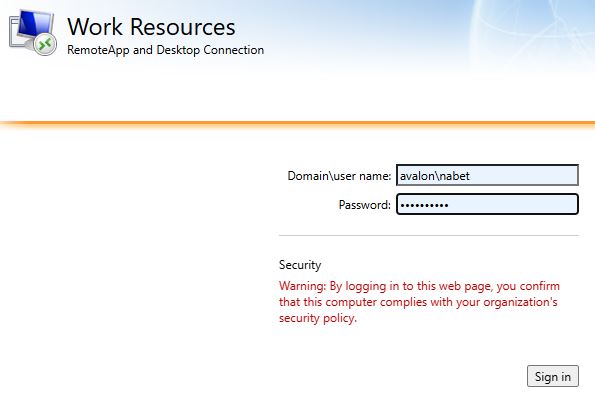This screenshot has height=400, width=595.
Task: Click the Security section heading
Action: coord(300,265)
